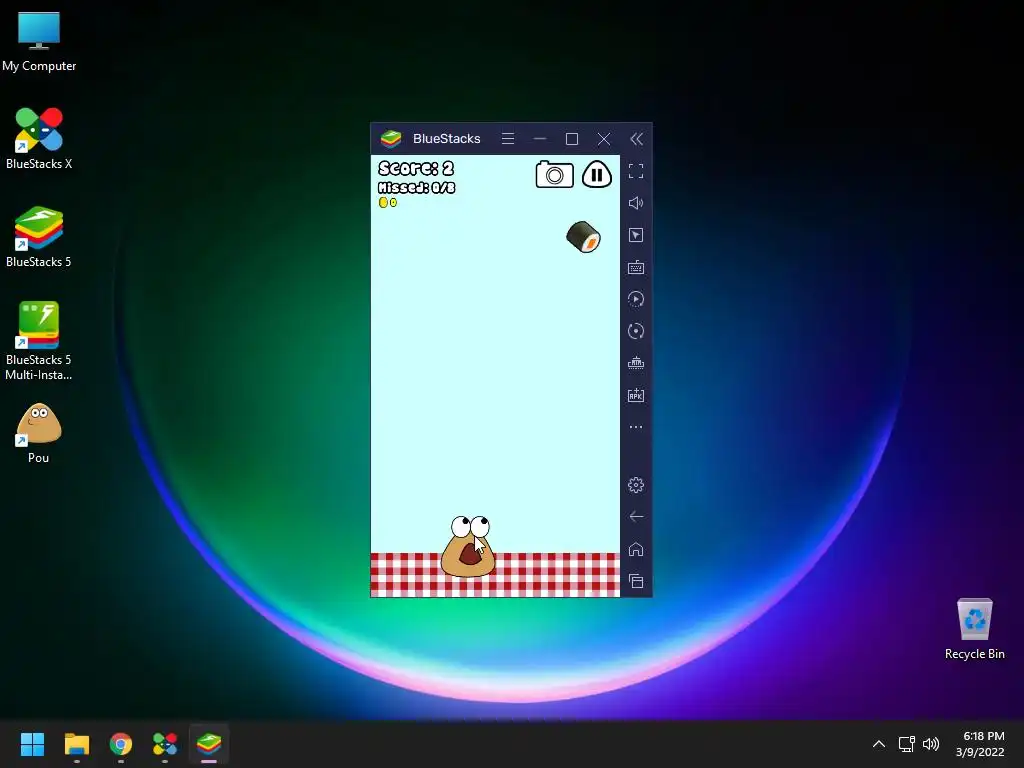Pause the Pou game
This screenshot has height=768, width=1024.
(596, 174)
